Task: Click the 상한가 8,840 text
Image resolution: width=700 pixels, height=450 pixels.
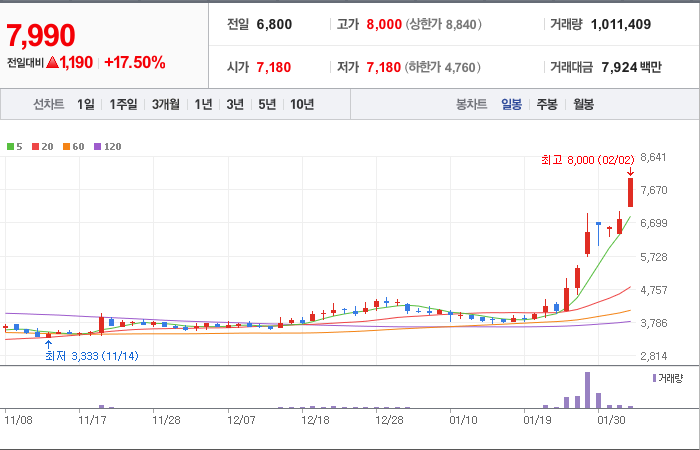Action: click(444, 24)
